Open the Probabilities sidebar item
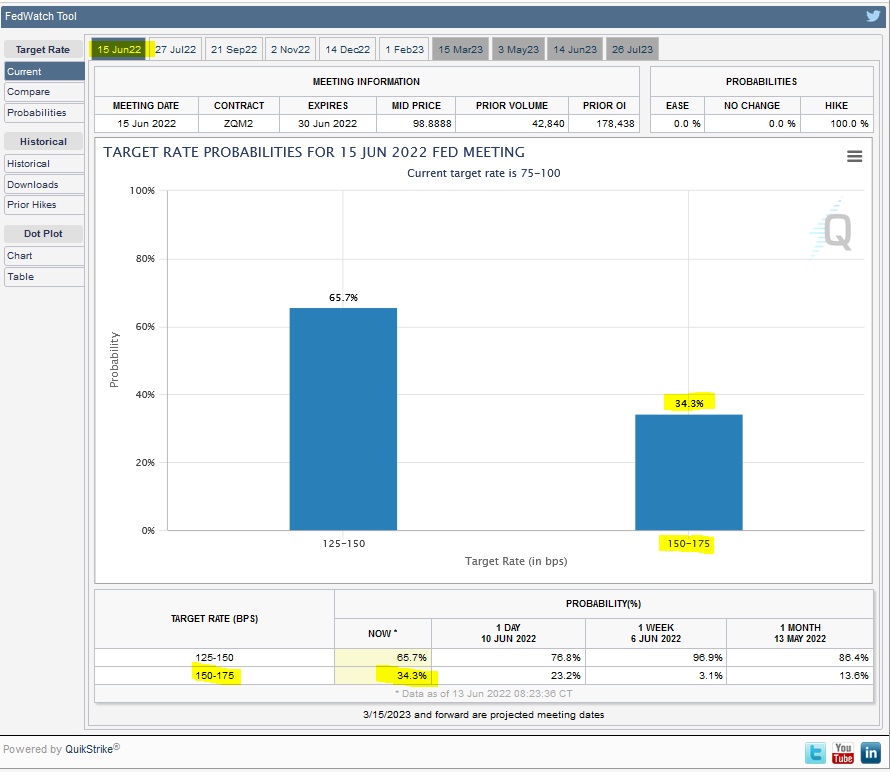This screenshot has height=772, width=890. [44, 112]
